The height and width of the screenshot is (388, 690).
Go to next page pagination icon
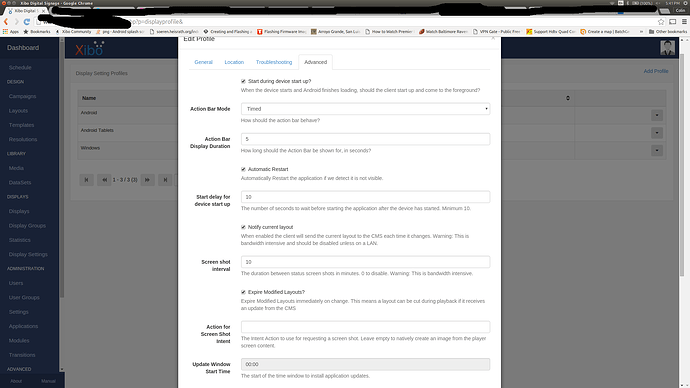(147, 179)
